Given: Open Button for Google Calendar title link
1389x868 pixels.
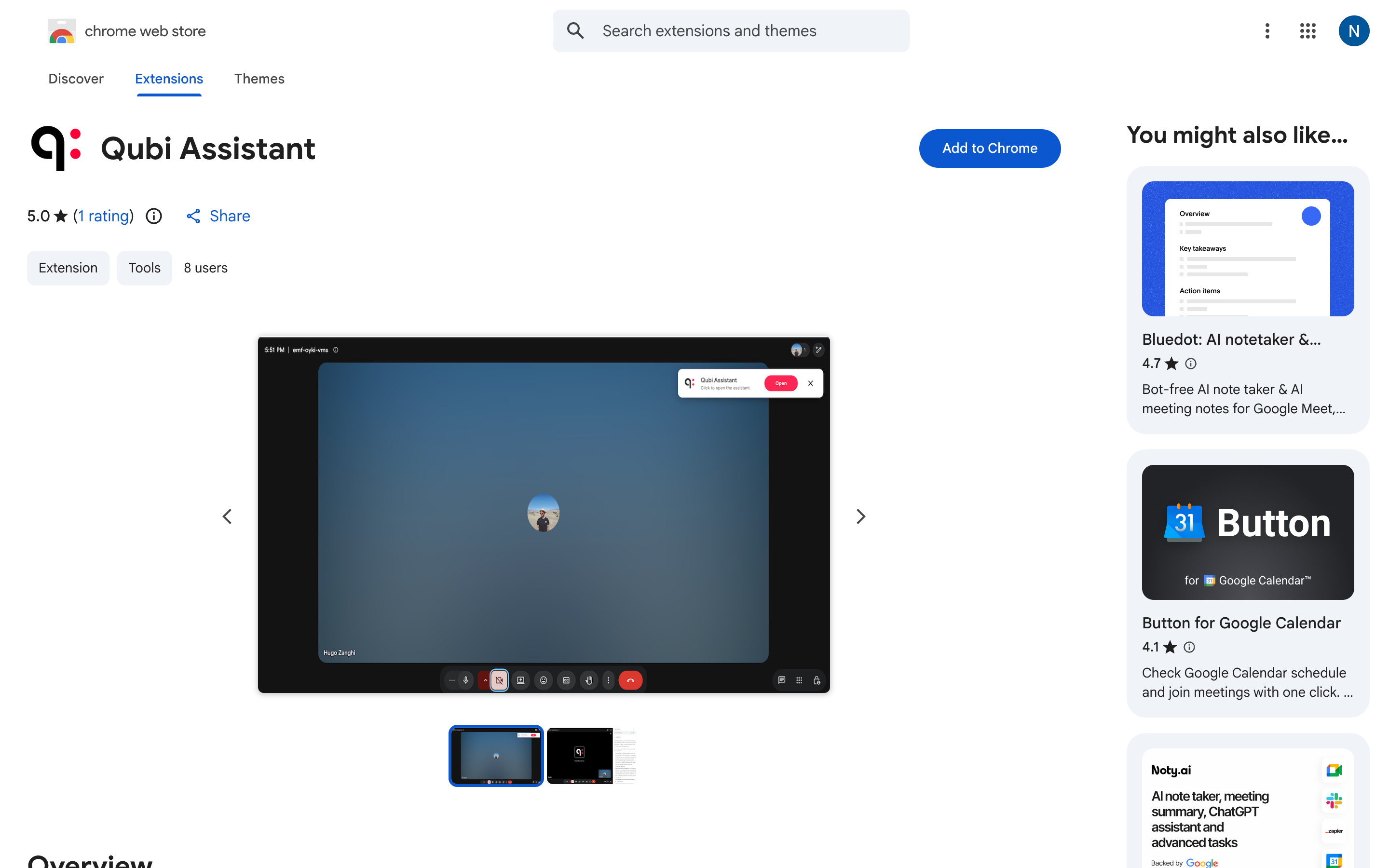Looking at the screenshot, I should coord(1241,623).
